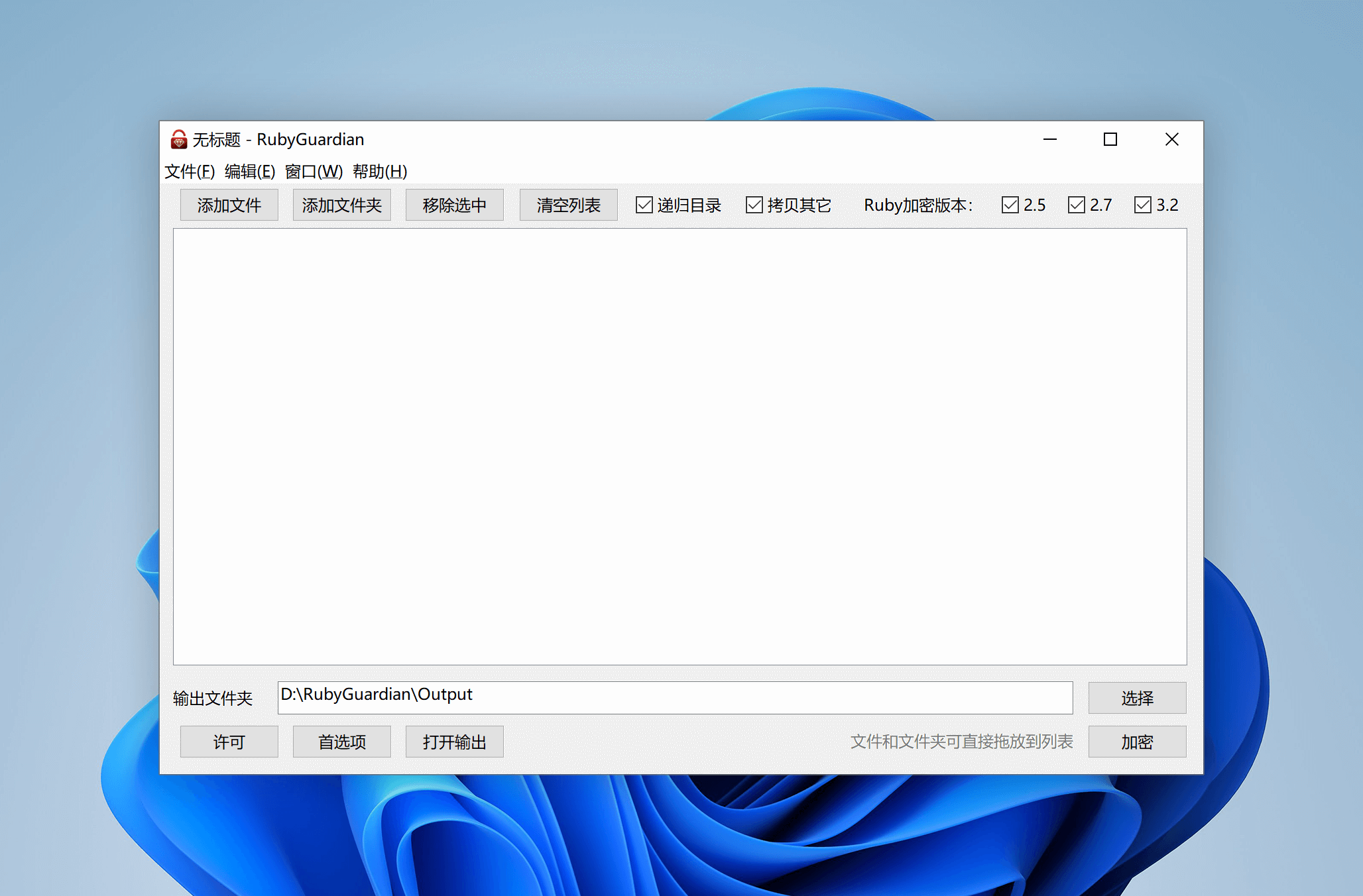The image size is (1363, 896).
Task: Click the 添加文件 button
Action: (229, 205)
